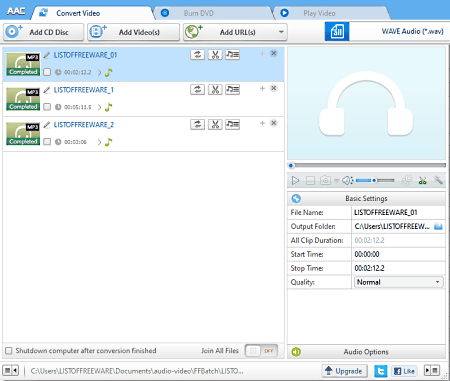Click the speaker mute icon in player
The image size is (450, 381).
347,180
